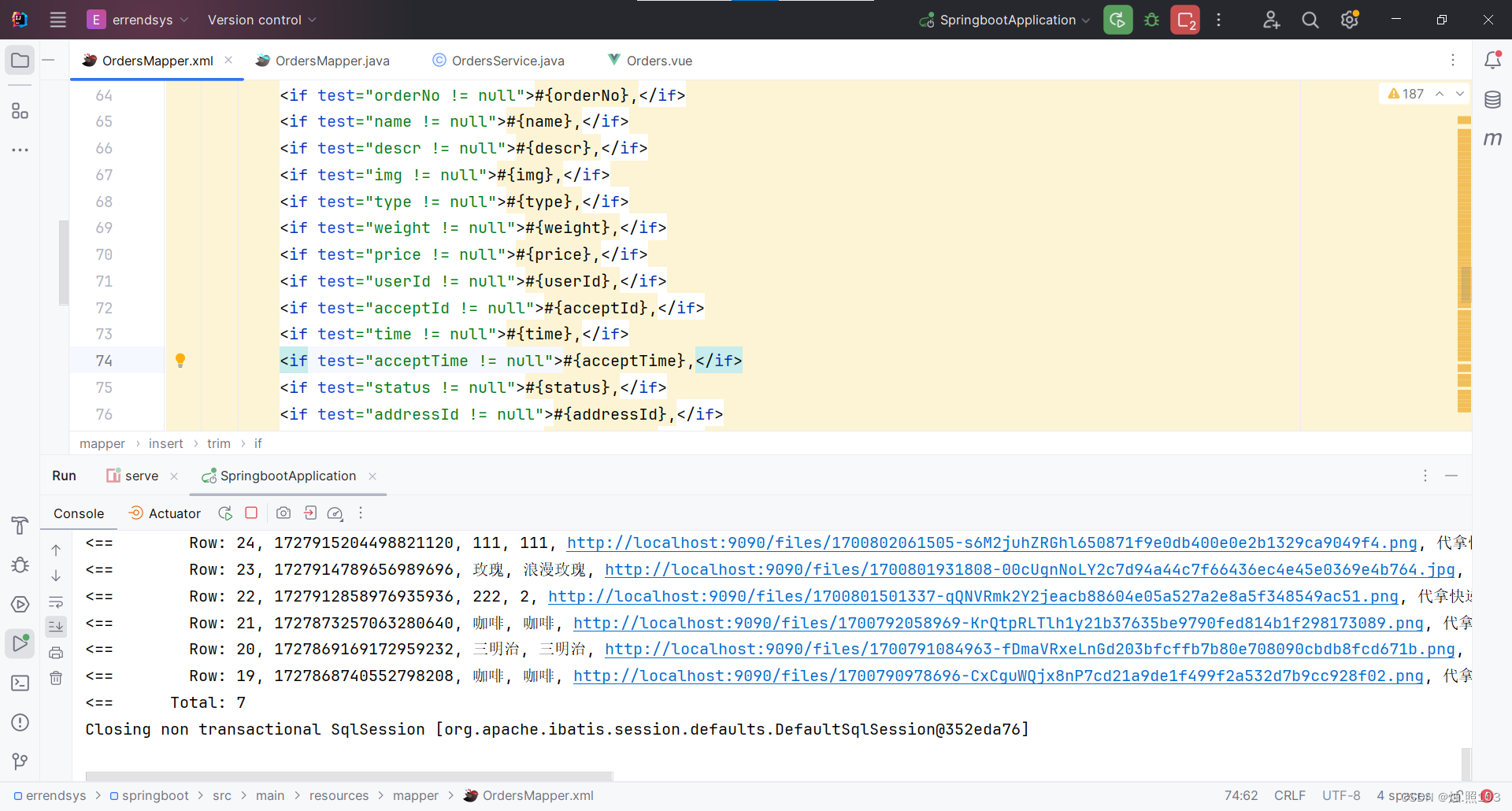
Task: Open the Version control dropdown
Action: click(x=261, y=20)
